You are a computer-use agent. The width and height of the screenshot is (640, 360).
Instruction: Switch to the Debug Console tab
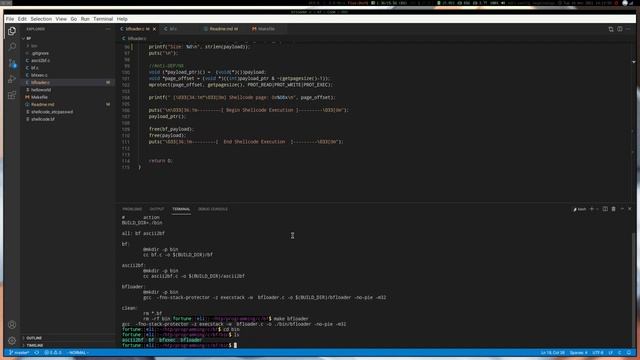click(x=213, y=209)
